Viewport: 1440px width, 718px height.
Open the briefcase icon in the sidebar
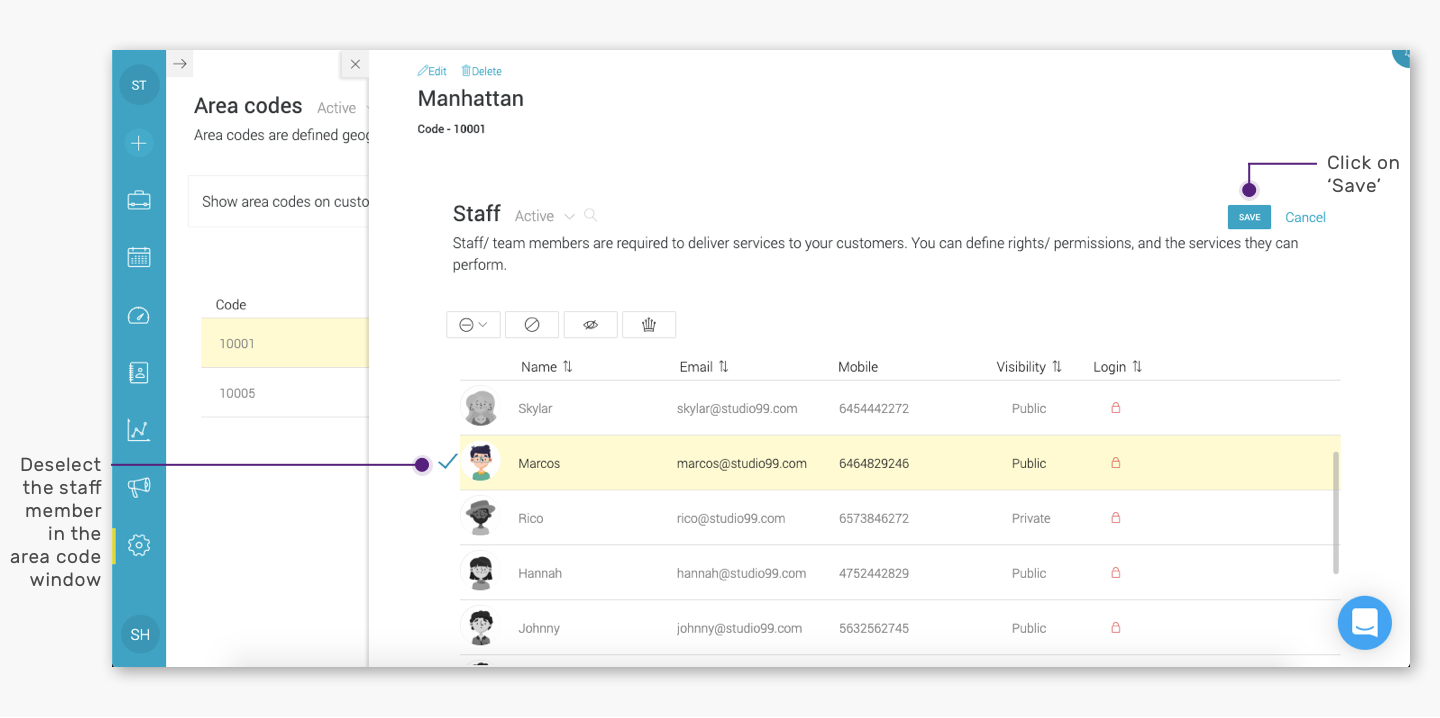pos(139,200)
